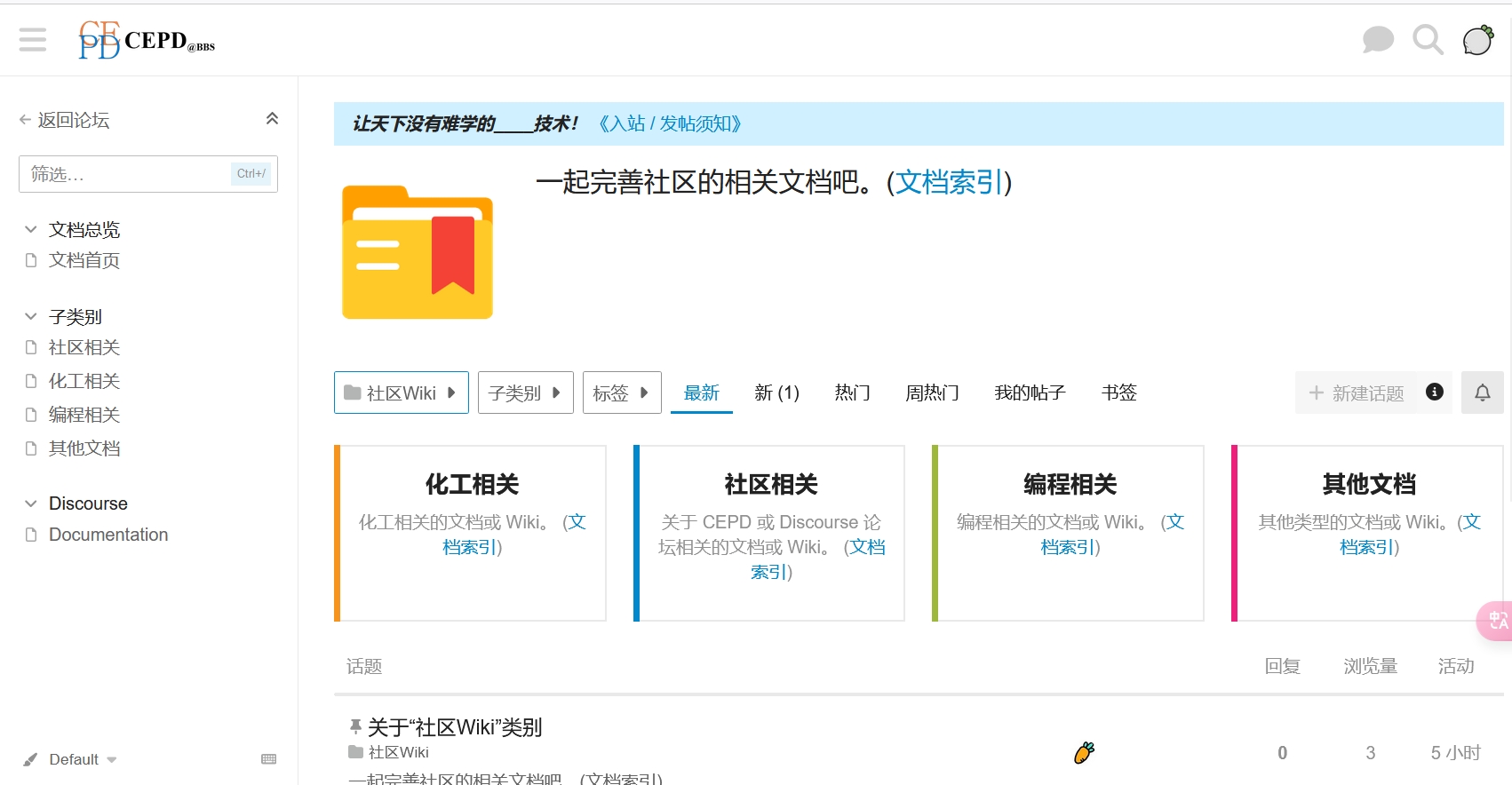1512x785 pixels.
Task: Click the 社区Wiki folder badge under topic
Action: click(388, 752)
